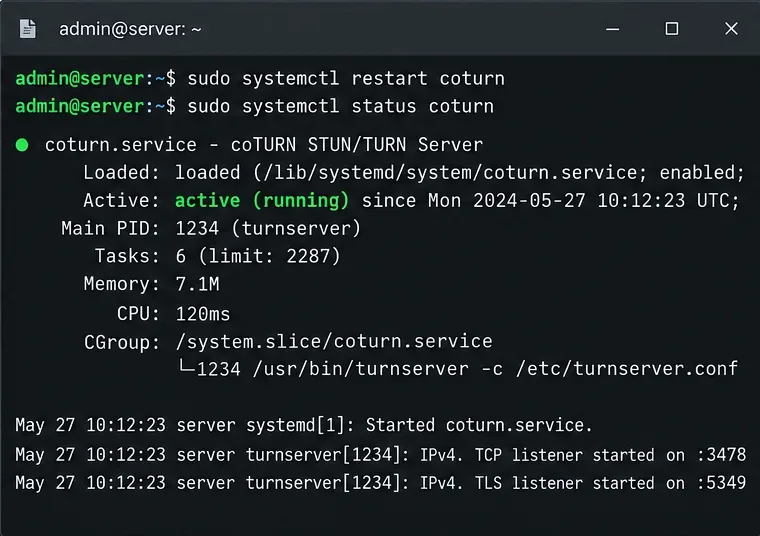
Task: Click the 'sudo systemctl status coturn' command
Action: (x=341, y=106)
